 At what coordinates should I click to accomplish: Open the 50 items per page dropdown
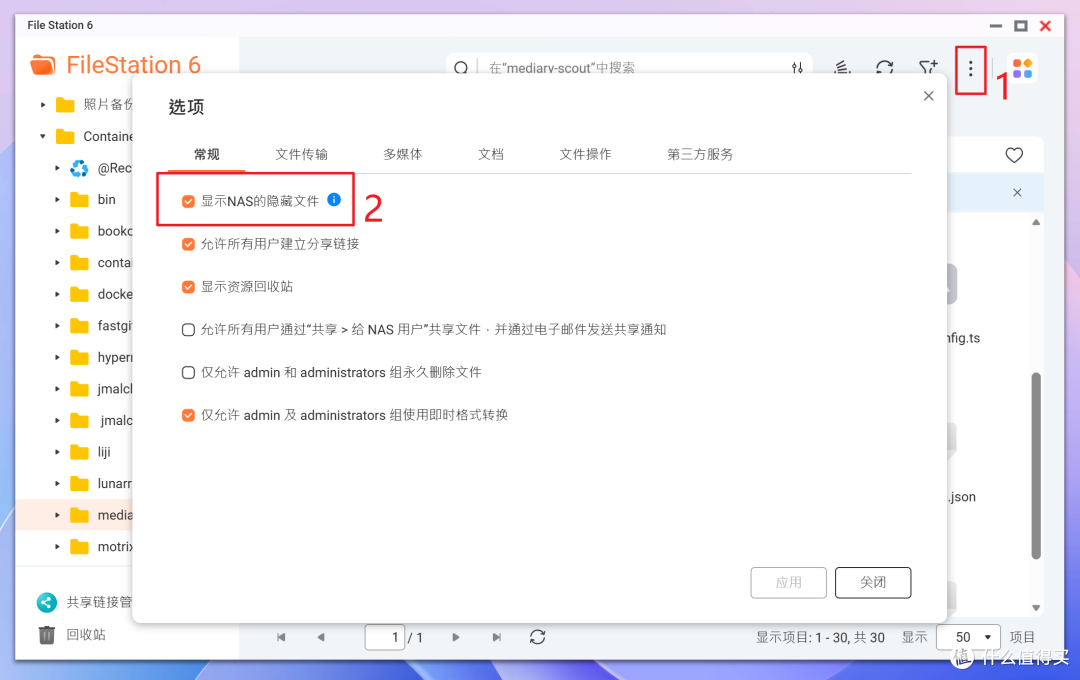968,637
